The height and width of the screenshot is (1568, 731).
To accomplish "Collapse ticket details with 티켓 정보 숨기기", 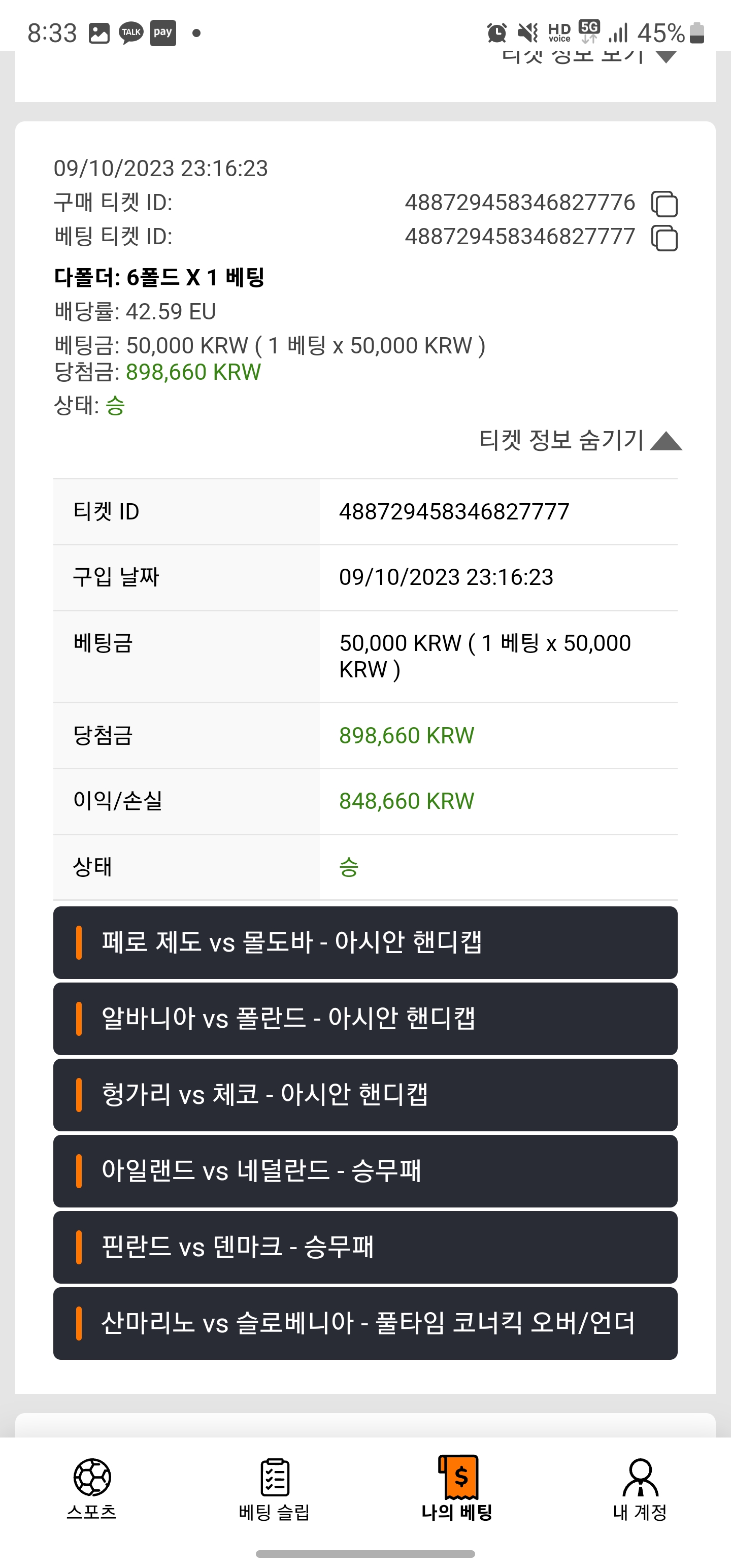I will 581,440.
